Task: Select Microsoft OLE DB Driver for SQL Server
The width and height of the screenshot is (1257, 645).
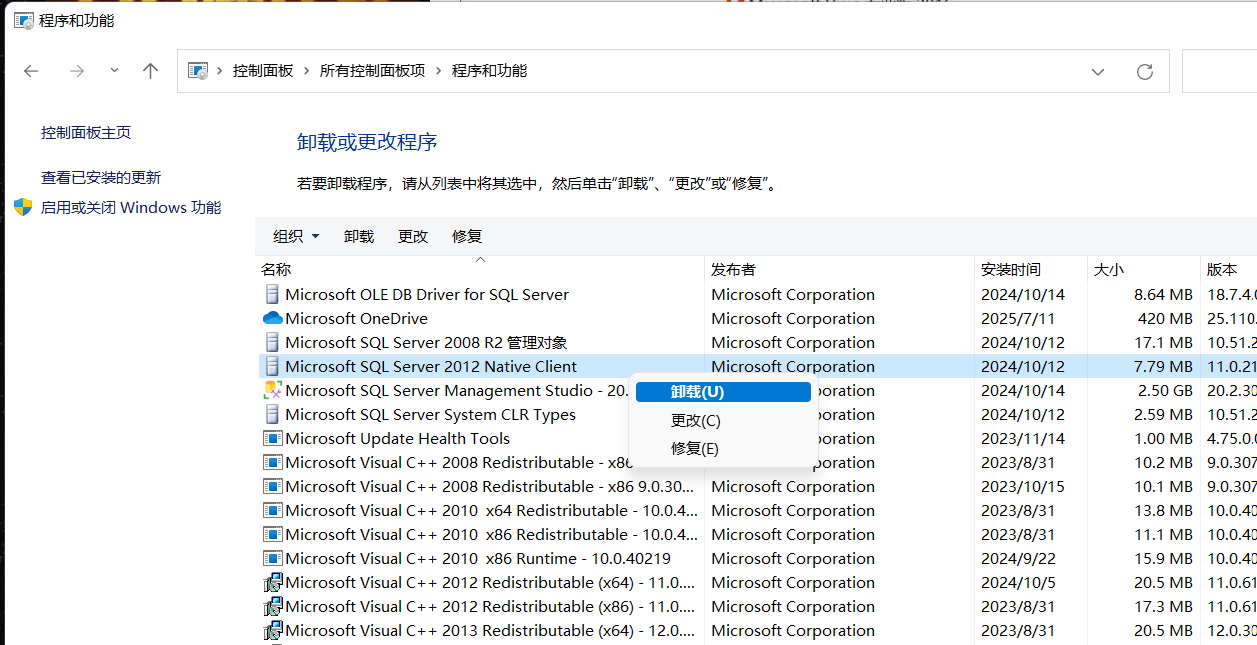Action: point(427,294)
